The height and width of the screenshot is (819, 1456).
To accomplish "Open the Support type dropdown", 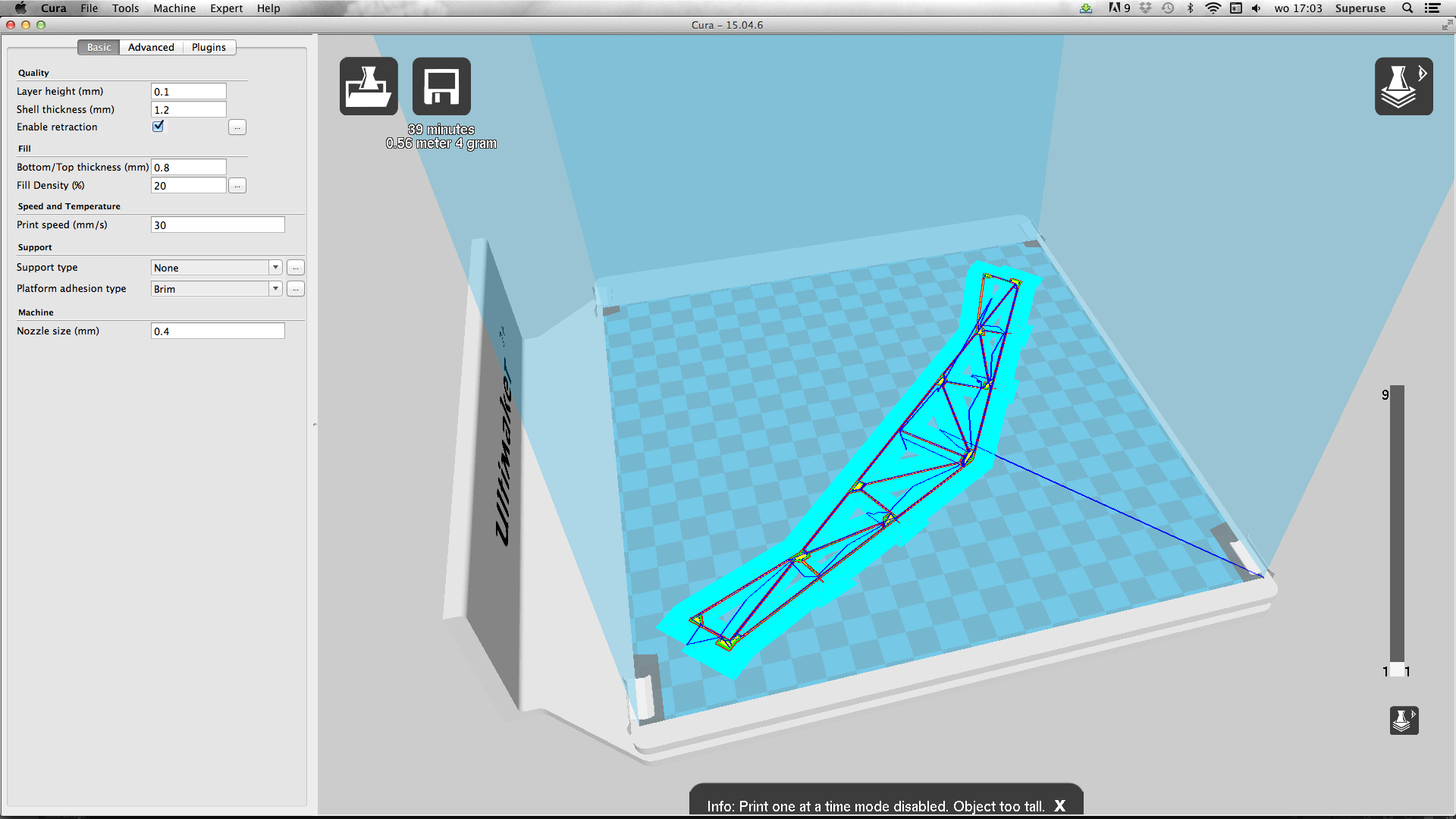I will (x=216, y=268).
